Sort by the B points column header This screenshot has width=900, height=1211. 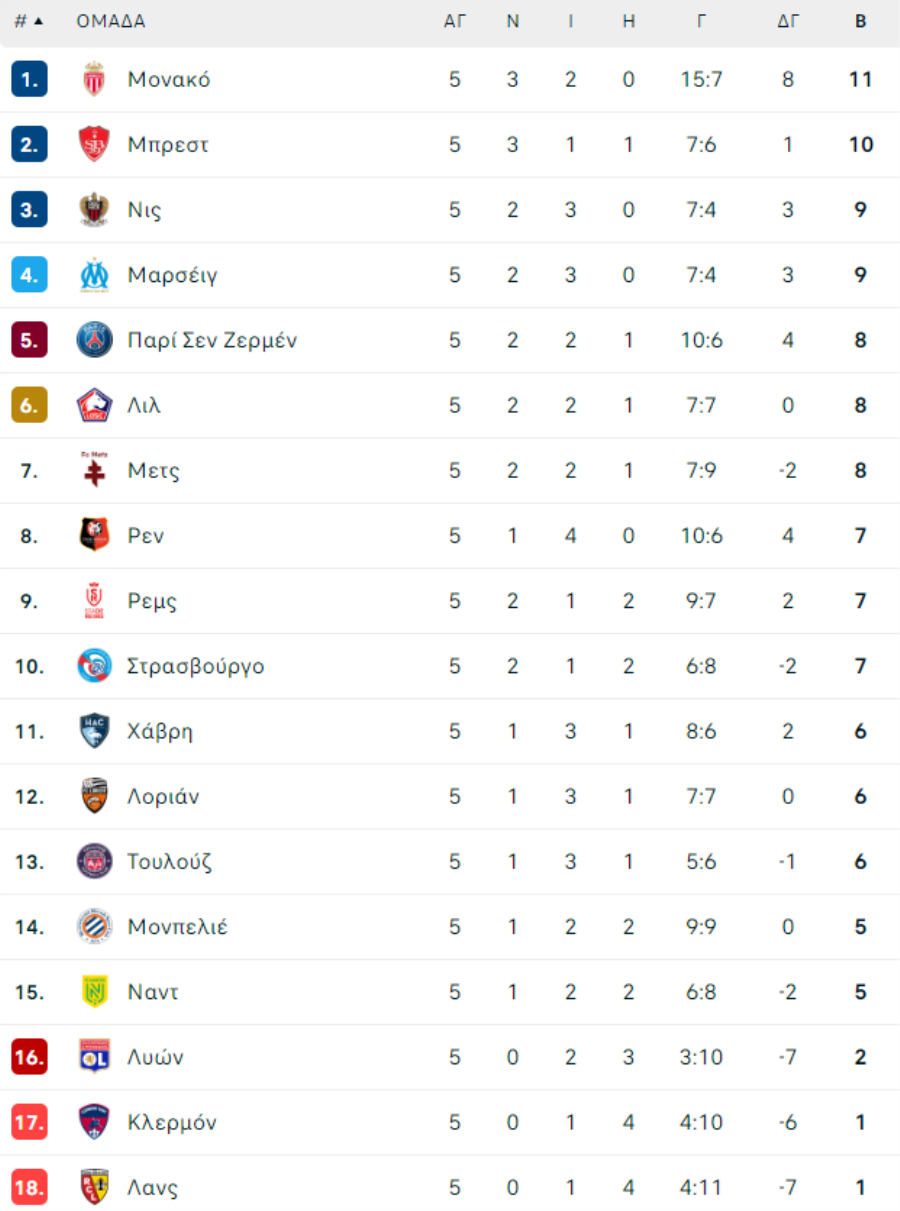pyautogui.click(x=860, y=21)
